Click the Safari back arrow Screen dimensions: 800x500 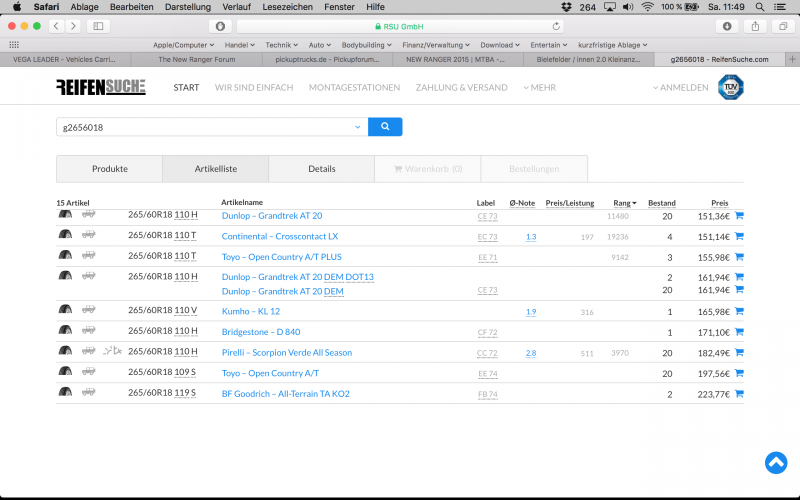(x=56, y=26)
